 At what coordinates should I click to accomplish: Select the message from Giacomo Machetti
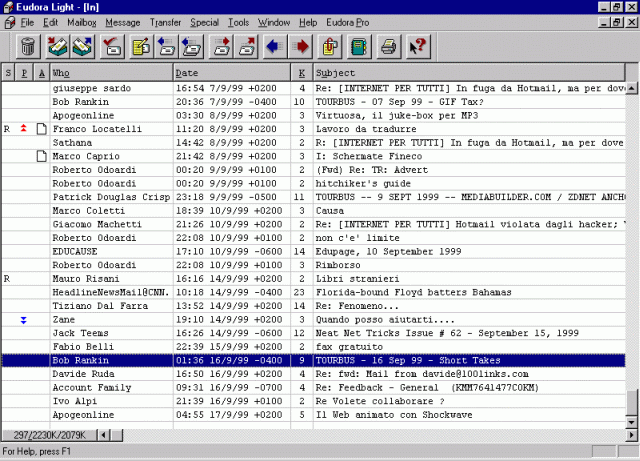tap(313, 224)
